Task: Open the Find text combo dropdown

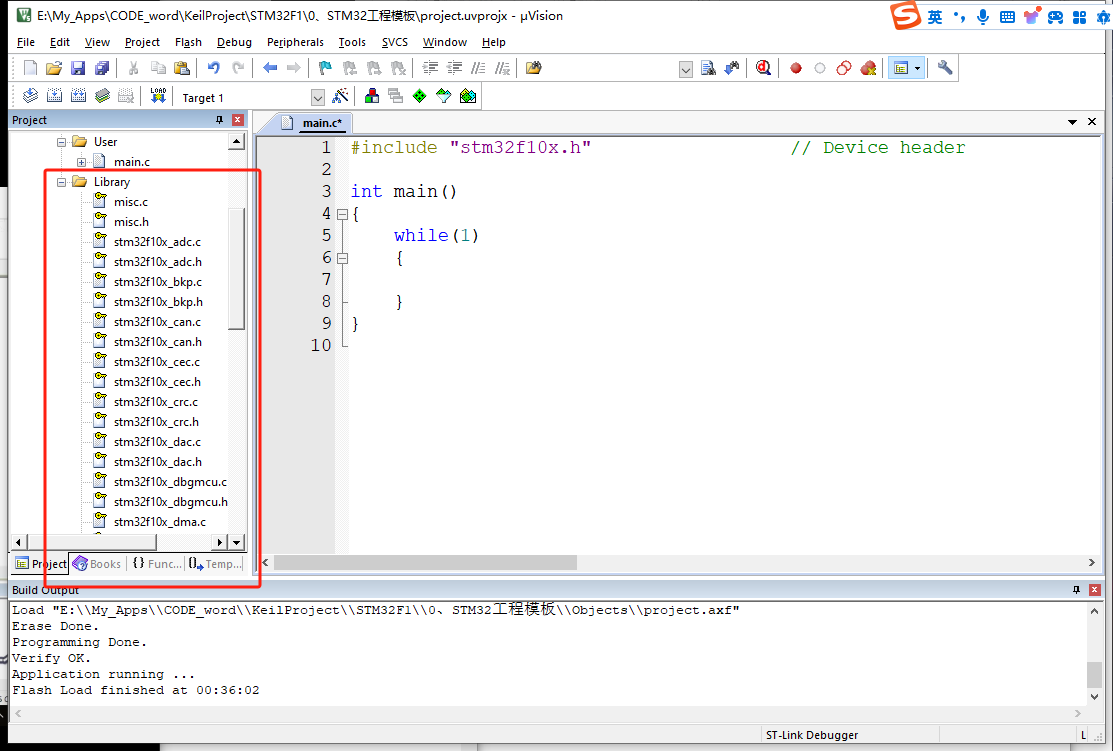Action: pos(685,70)
